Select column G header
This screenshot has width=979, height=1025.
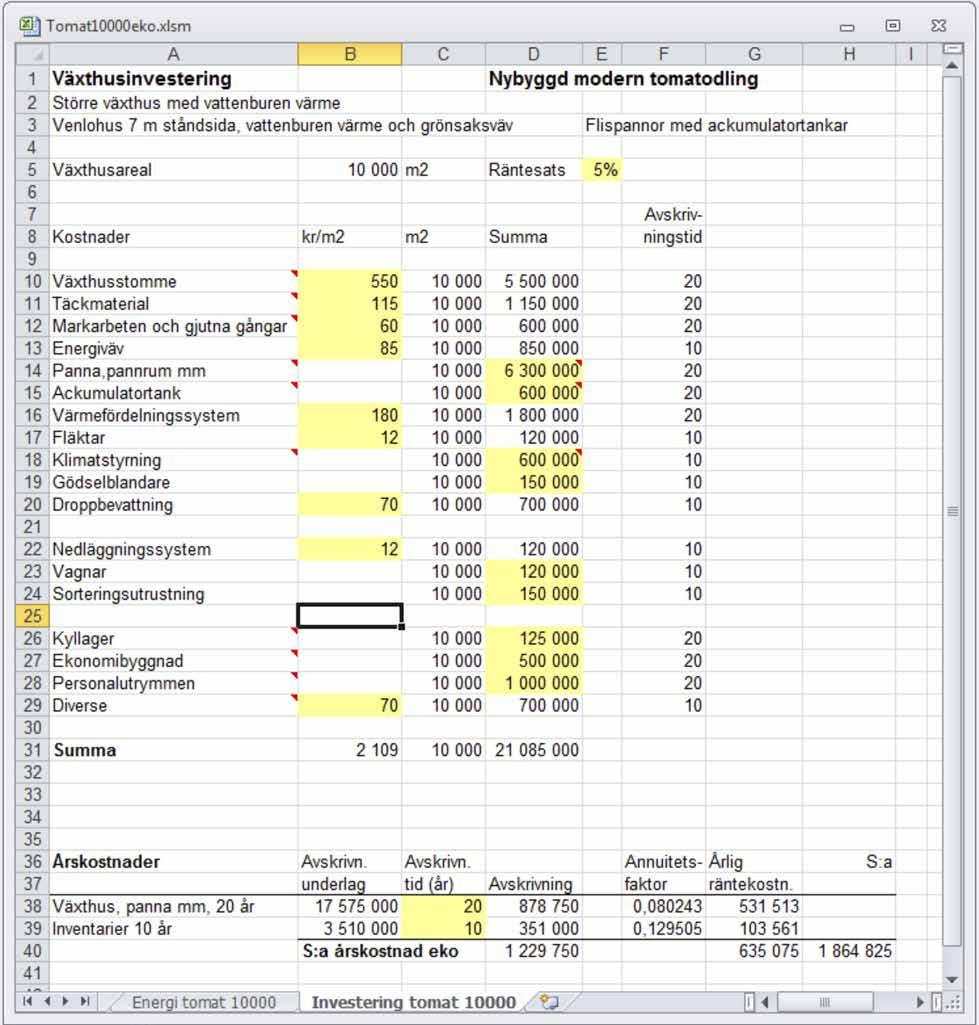click(754, 54)
